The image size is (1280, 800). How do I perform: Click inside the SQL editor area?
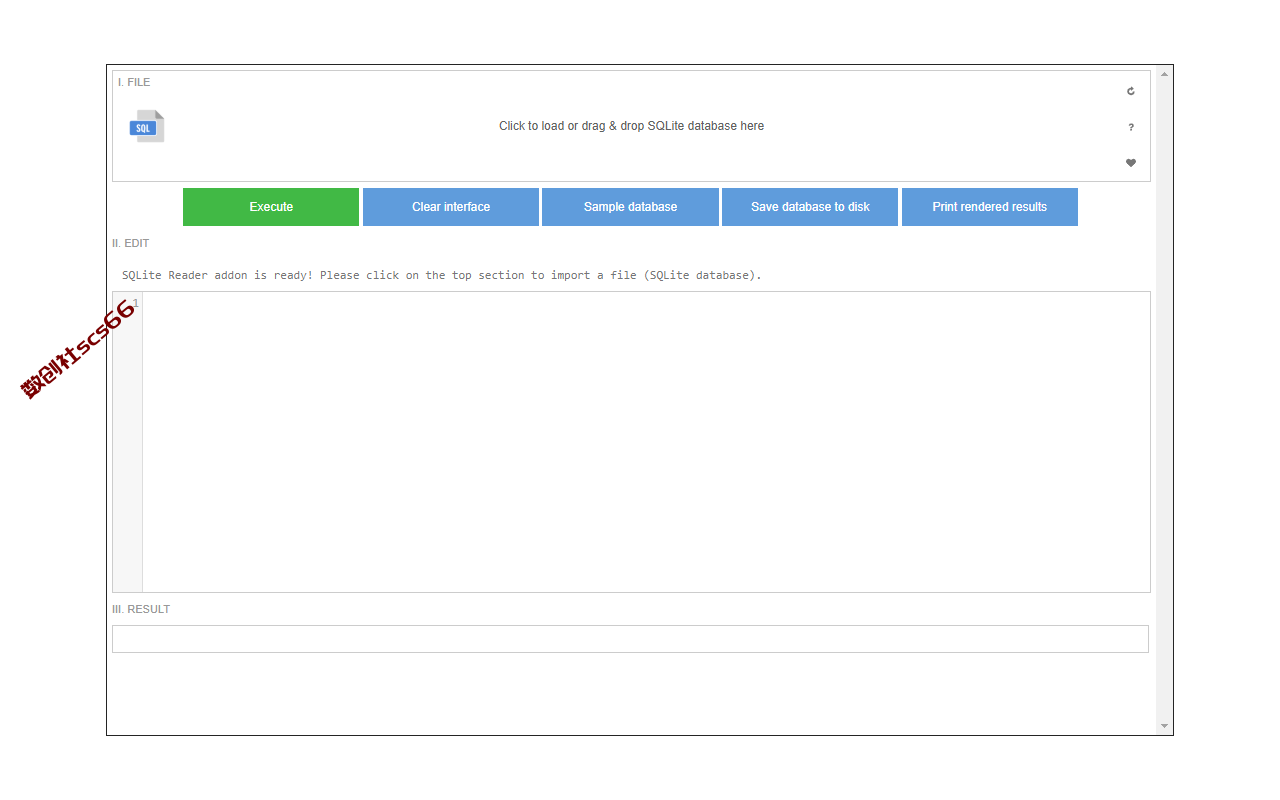point(646,442)
